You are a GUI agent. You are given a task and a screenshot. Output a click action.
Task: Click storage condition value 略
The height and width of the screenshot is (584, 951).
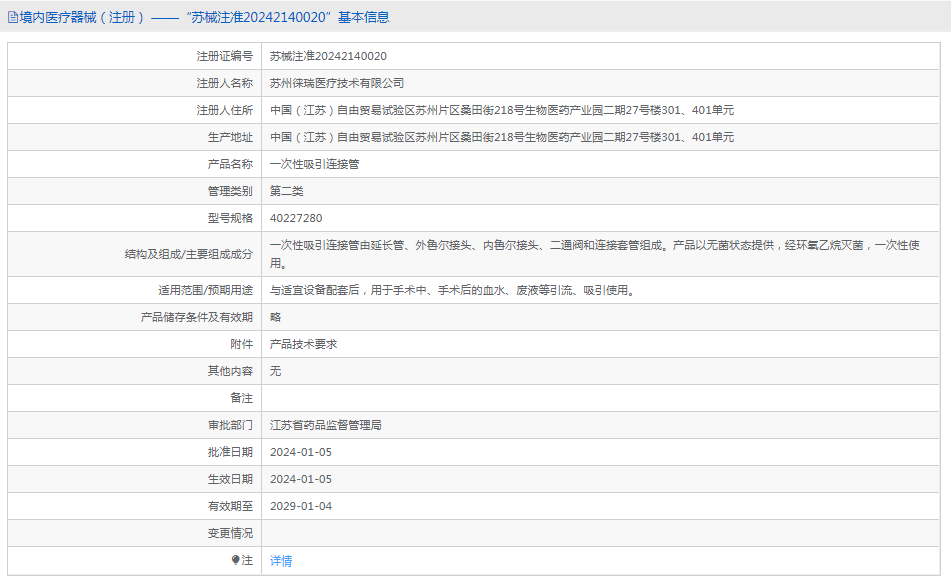pos(275,317)
